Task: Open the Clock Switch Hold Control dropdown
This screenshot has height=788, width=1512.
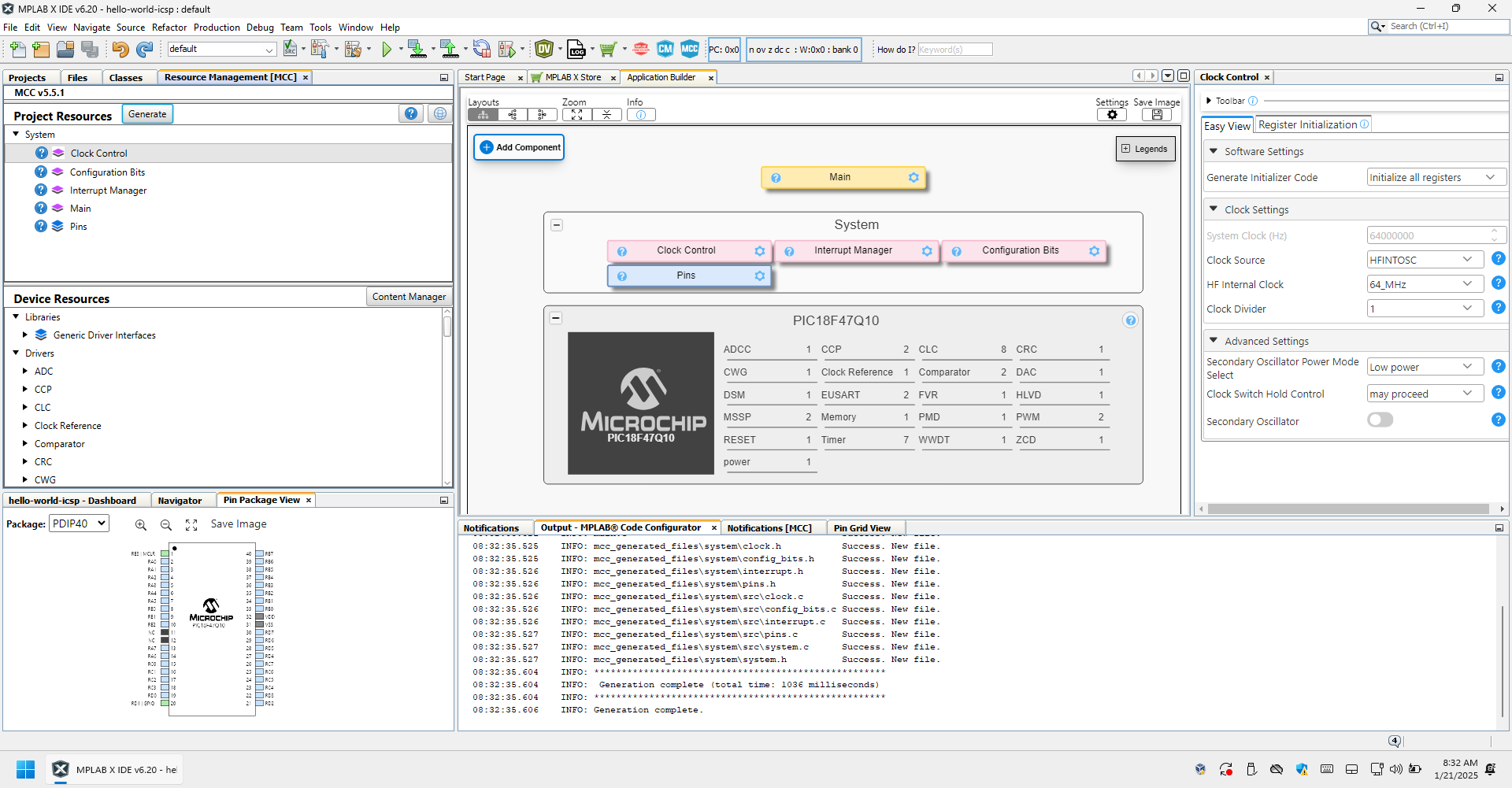Action: (x=1425, y=394)
